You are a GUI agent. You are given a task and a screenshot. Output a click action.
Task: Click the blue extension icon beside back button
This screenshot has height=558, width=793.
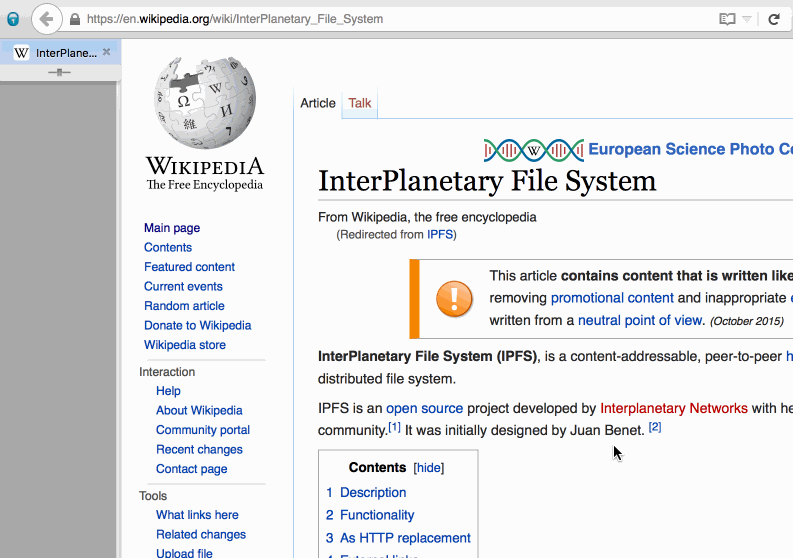(x=13, y=19)
